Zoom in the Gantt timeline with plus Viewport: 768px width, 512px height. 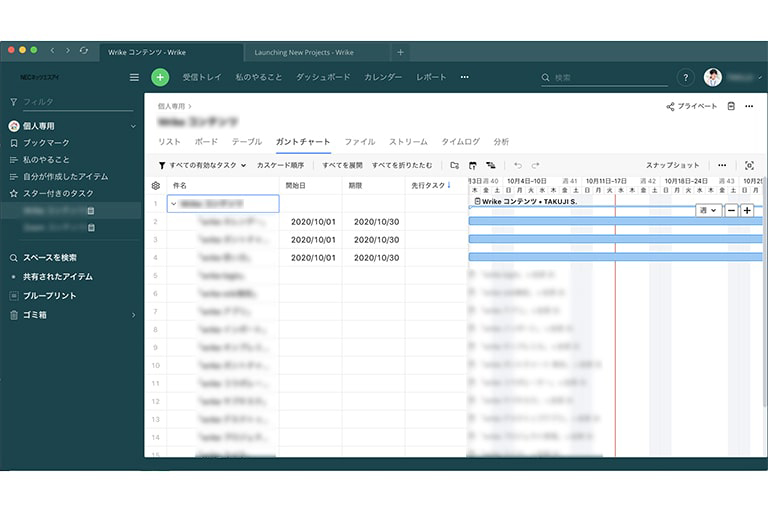tap(747, 210)
